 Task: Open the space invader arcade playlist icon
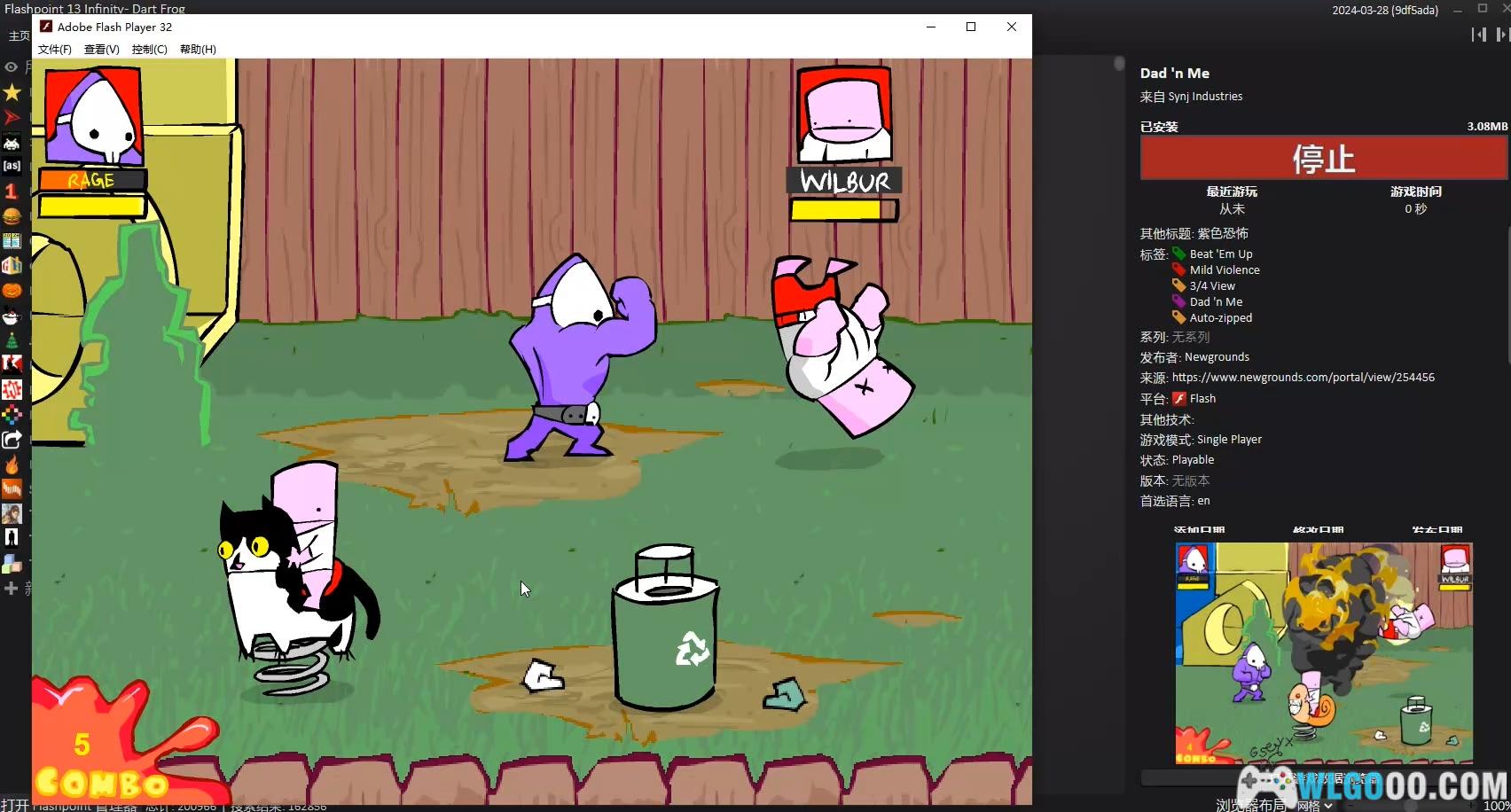(12, 142)
